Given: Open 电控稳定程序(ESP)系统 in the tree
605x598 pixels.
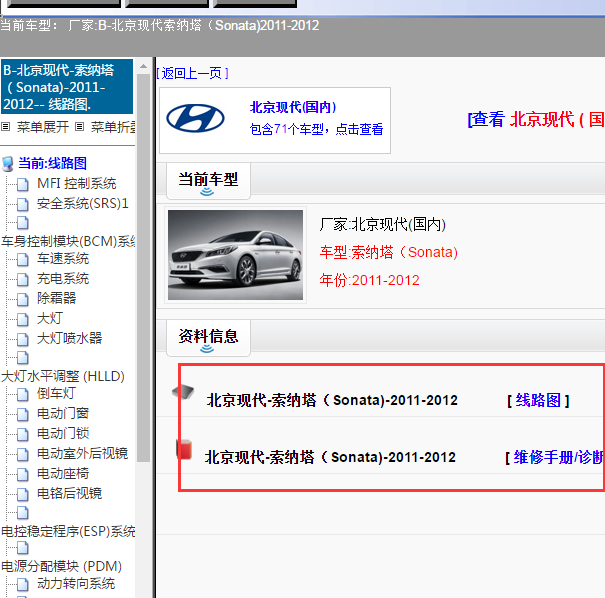Looking at the screenshot, I should (x=68, y=532).
